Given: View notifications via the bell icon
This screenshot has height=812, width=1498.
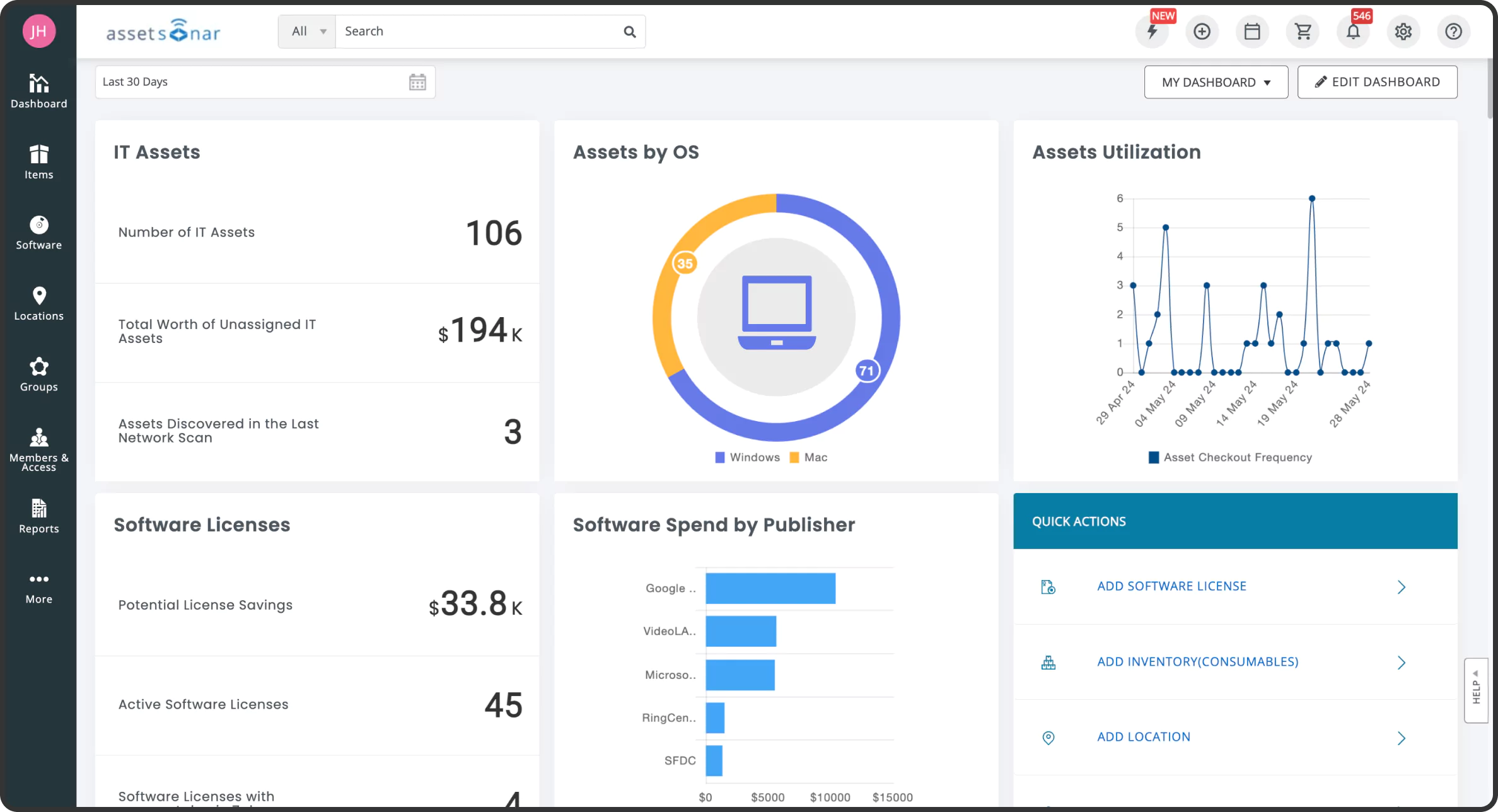Looking at the screenshot, I should (x=1353, y=32).
